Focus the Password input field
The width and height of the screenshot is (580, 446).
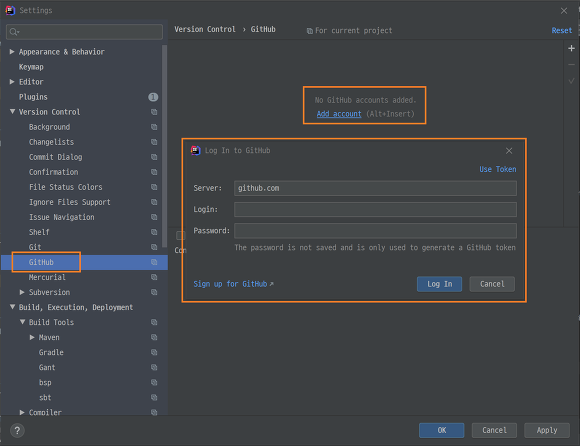tap(375, 231)
